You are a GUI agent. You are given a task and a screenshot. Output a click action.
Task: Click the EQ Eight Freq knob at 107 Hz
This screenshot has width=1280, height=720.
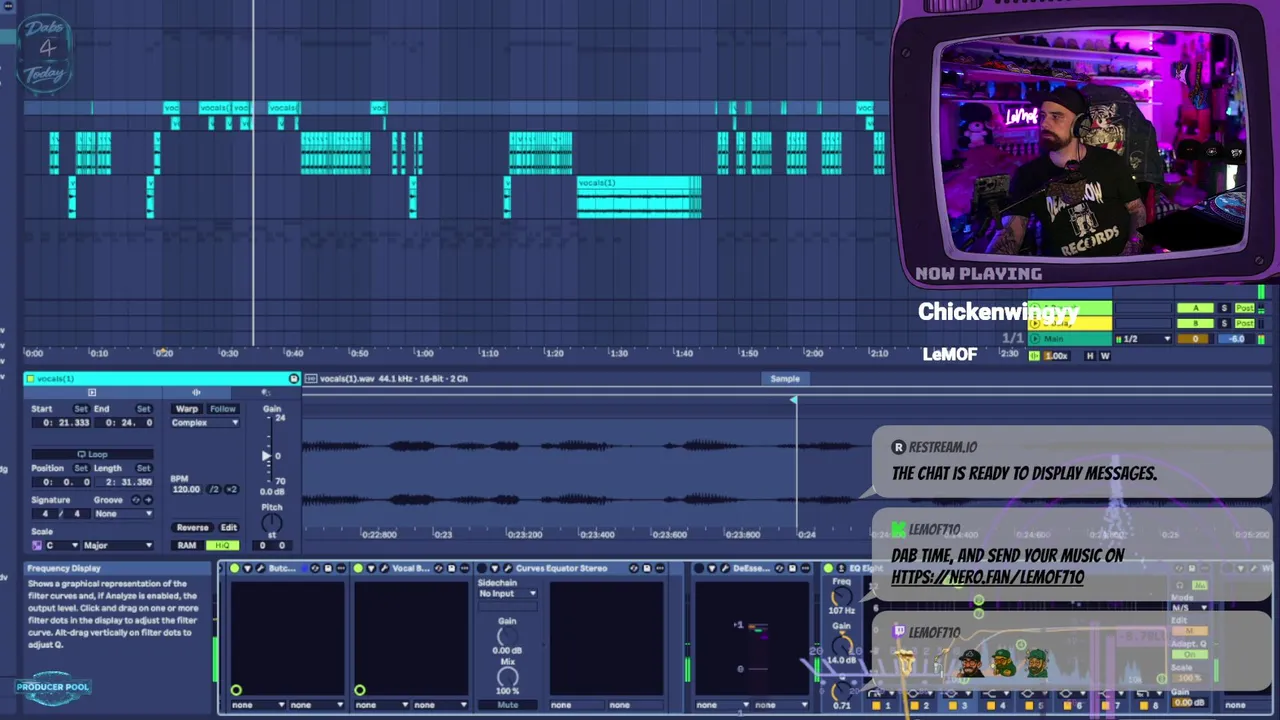[842, 596]
